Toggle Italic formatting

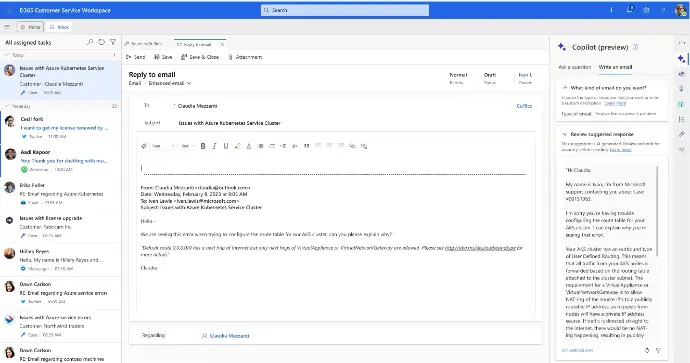214,146
